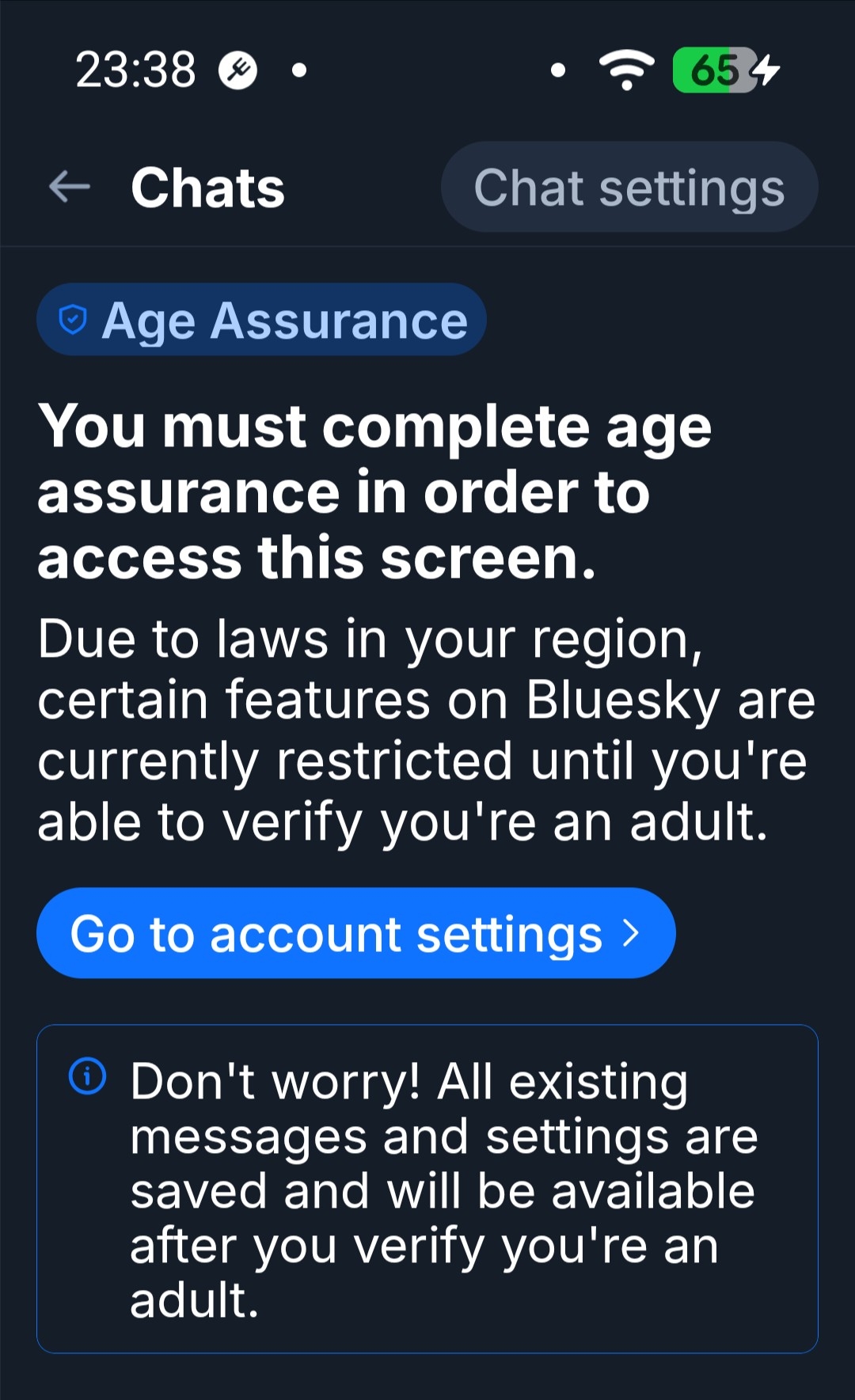The height and width of the screenshot is (1400, 855).
Task: Tap the 23:38 clock in status bar
Action: pyautogui.click(x=135, y=70)
